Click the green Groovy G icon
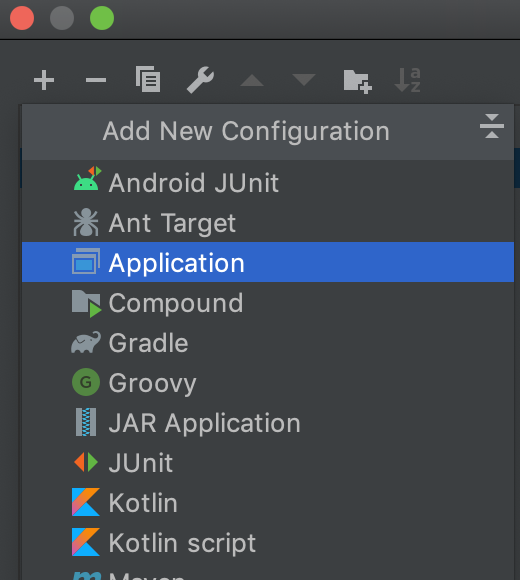The width and height of the screenshot is (520, 580). click(86, 382)
